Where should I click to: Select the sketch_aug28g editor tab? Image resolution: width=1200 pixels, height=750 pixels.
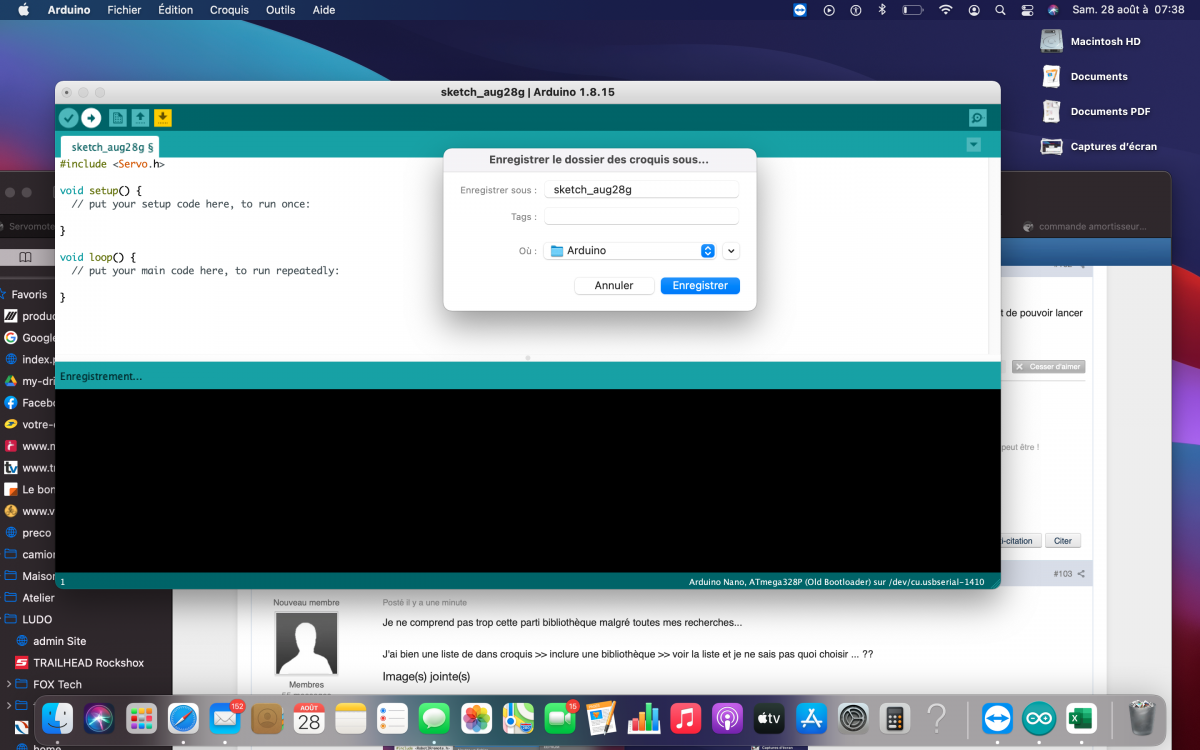[x=109, y=147]
